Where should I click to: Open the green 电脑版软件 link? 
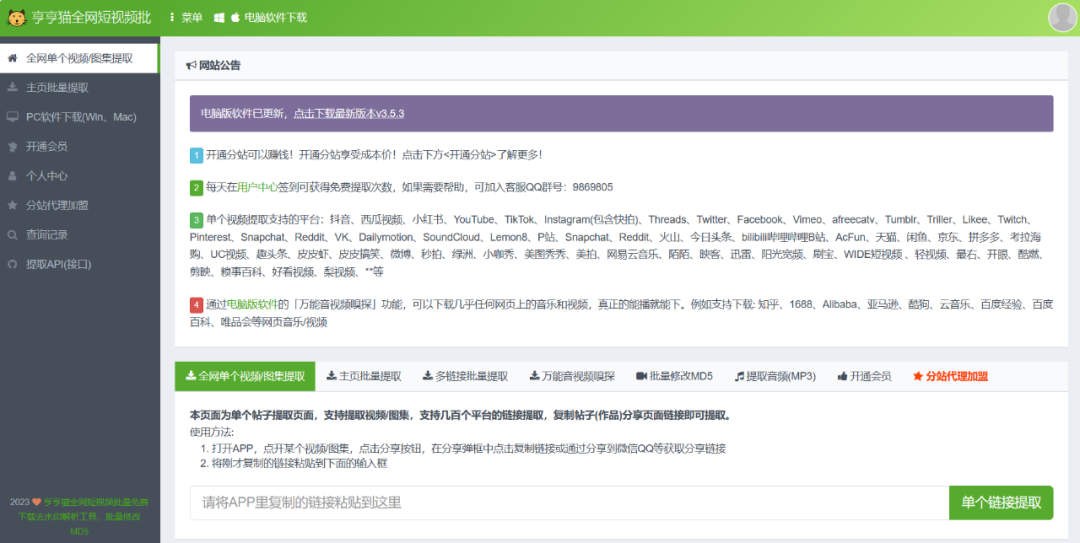tap(252, 304)
